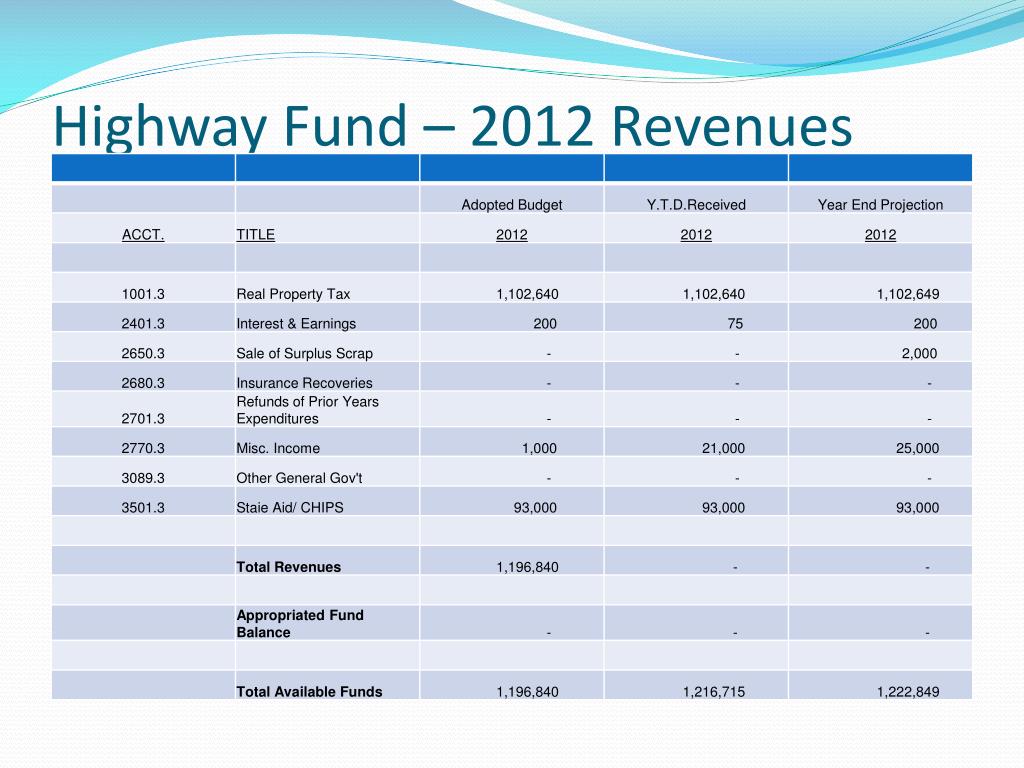The height and width of the screenshot is (768, 1024).
Task: Click Total Available Funds projection 1,222,849
Action: point(908,692)
